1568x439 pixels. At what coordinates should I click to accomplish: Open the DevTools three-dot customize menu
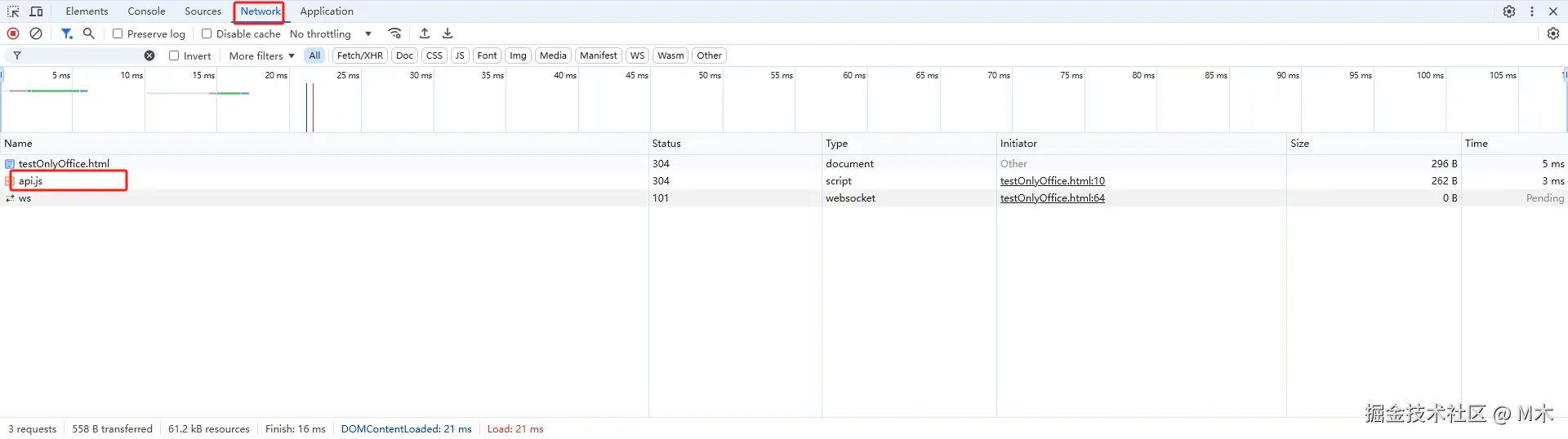[x=1532, y=11]
